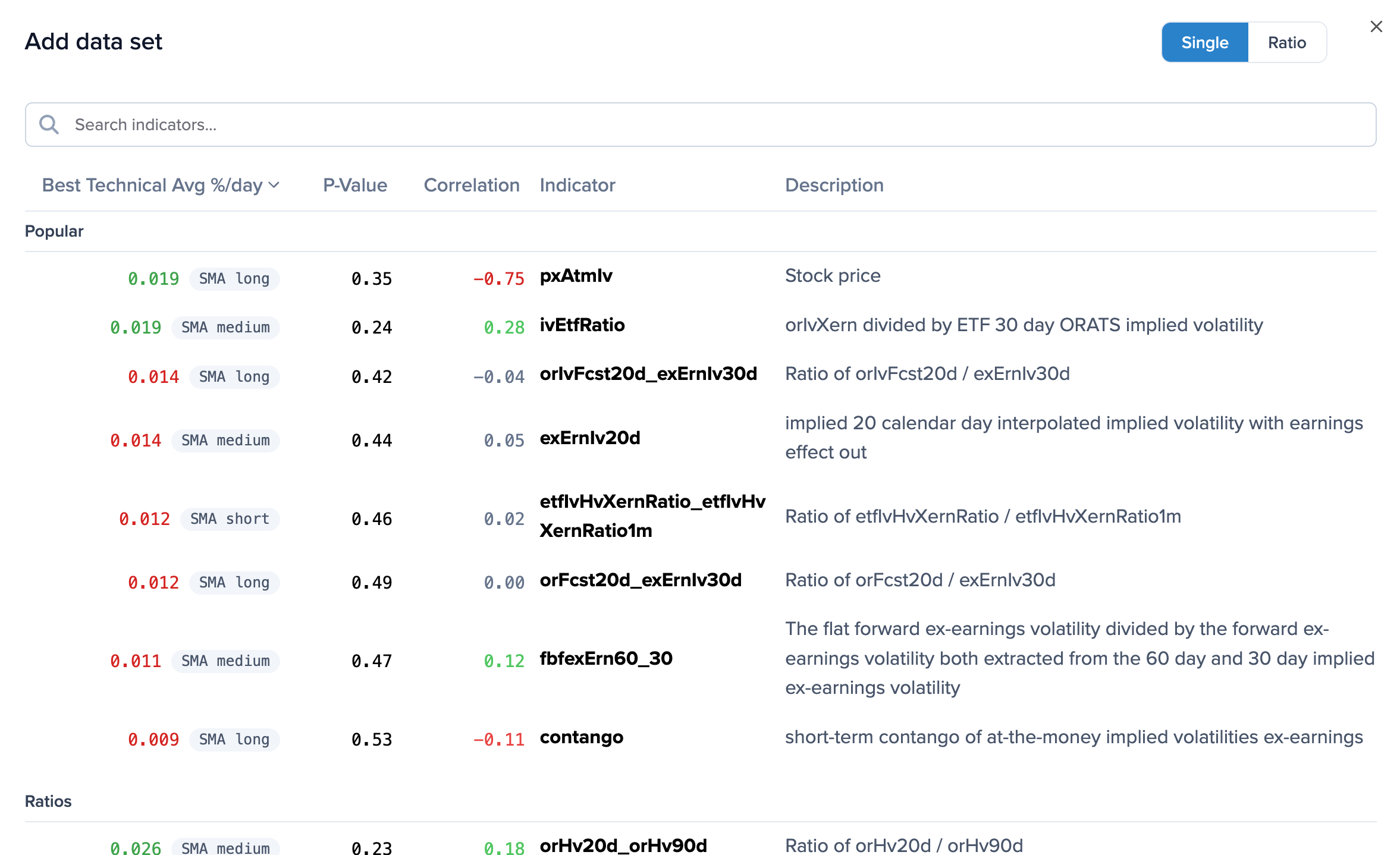Viewport: 1400px width, 855px height.
Task: Click SMA short badge in table
Action: [230, 519]
